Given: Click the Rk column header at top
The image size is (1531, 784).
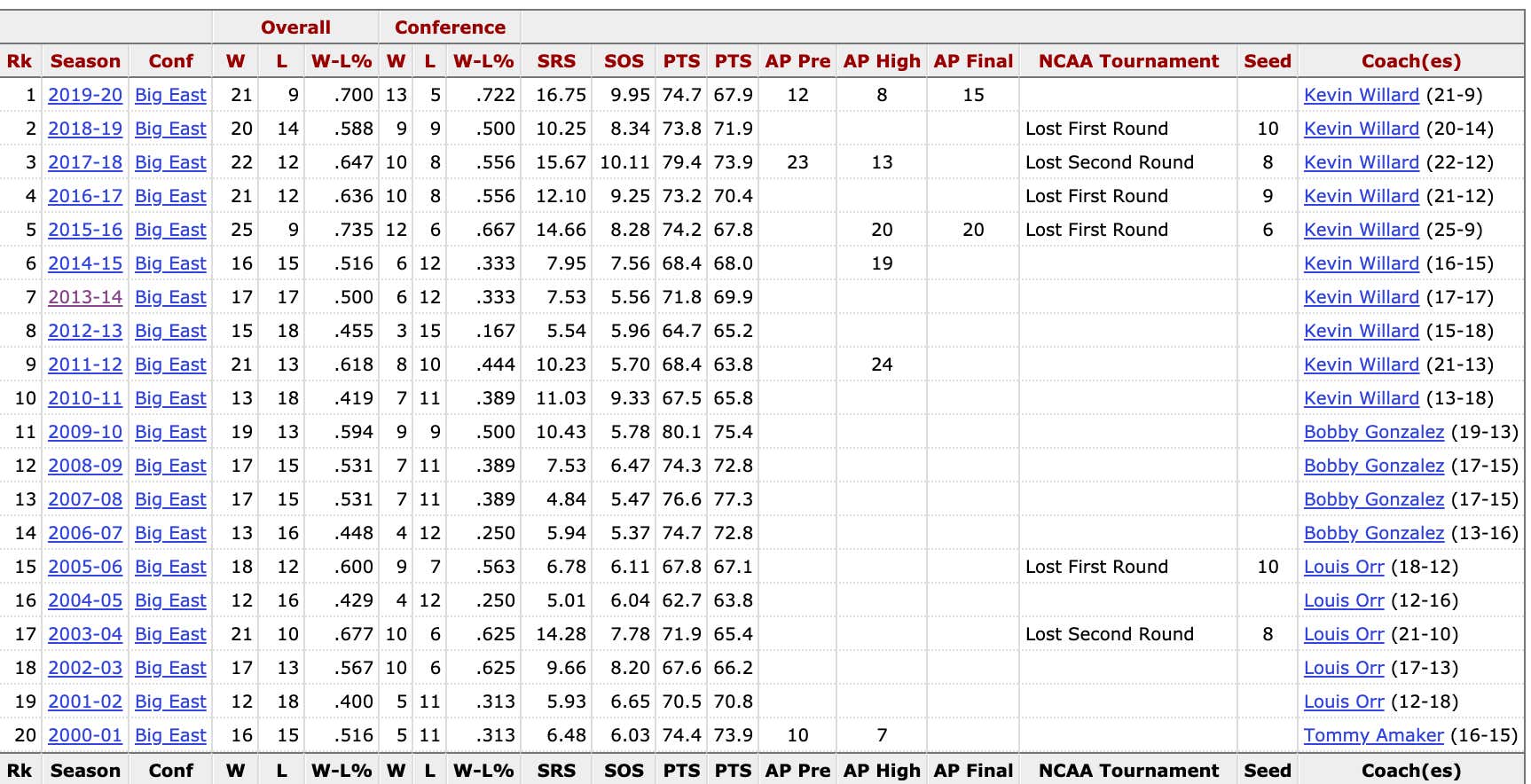Looking at the screenshot, I should 20,61.
